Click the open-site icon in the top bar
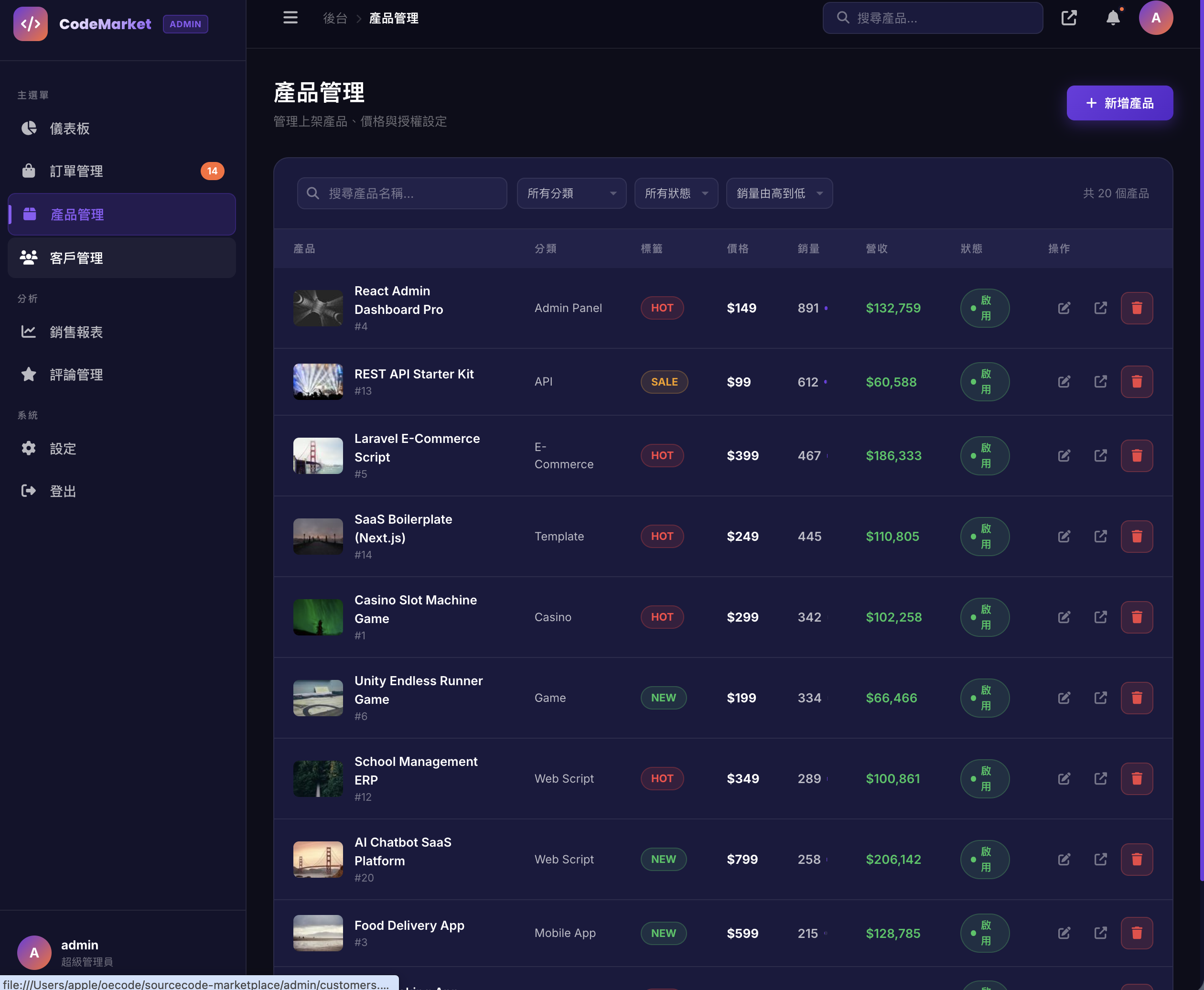Screen dimensions: 1204x990 coord(1069,18)
